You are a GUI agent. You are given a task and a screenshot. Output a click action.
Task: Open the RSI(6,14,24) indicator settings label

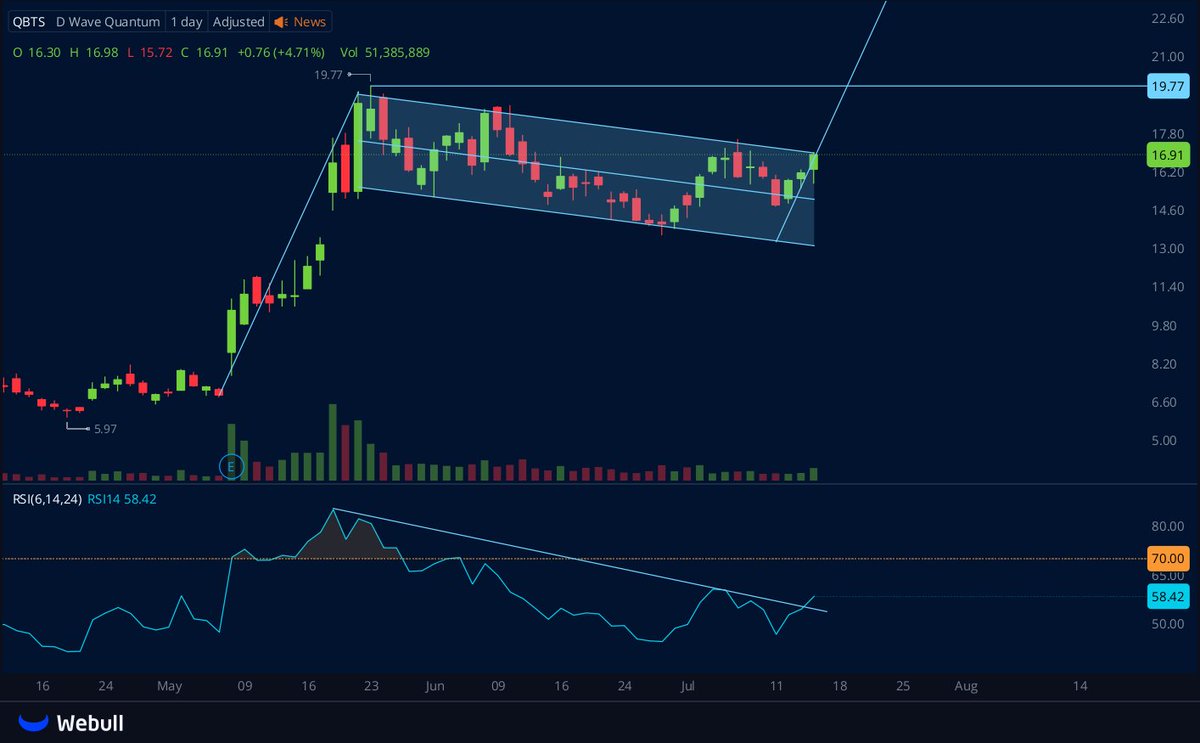(x=46, y=499)
